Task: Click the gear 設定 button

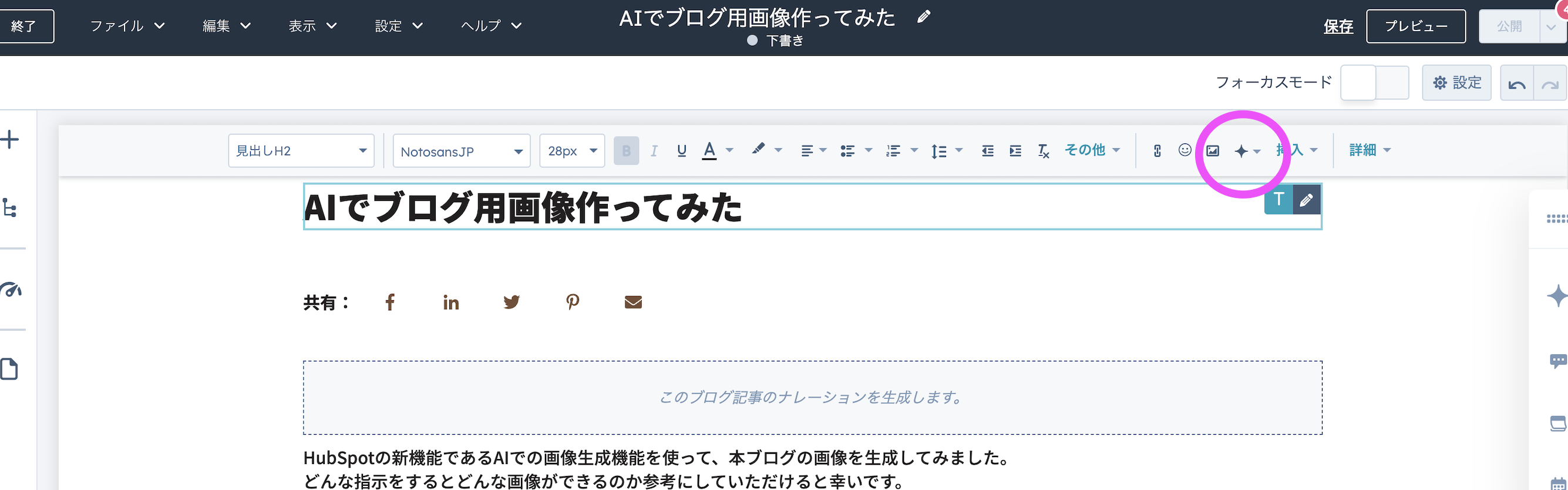Action: click(1456, 83)
